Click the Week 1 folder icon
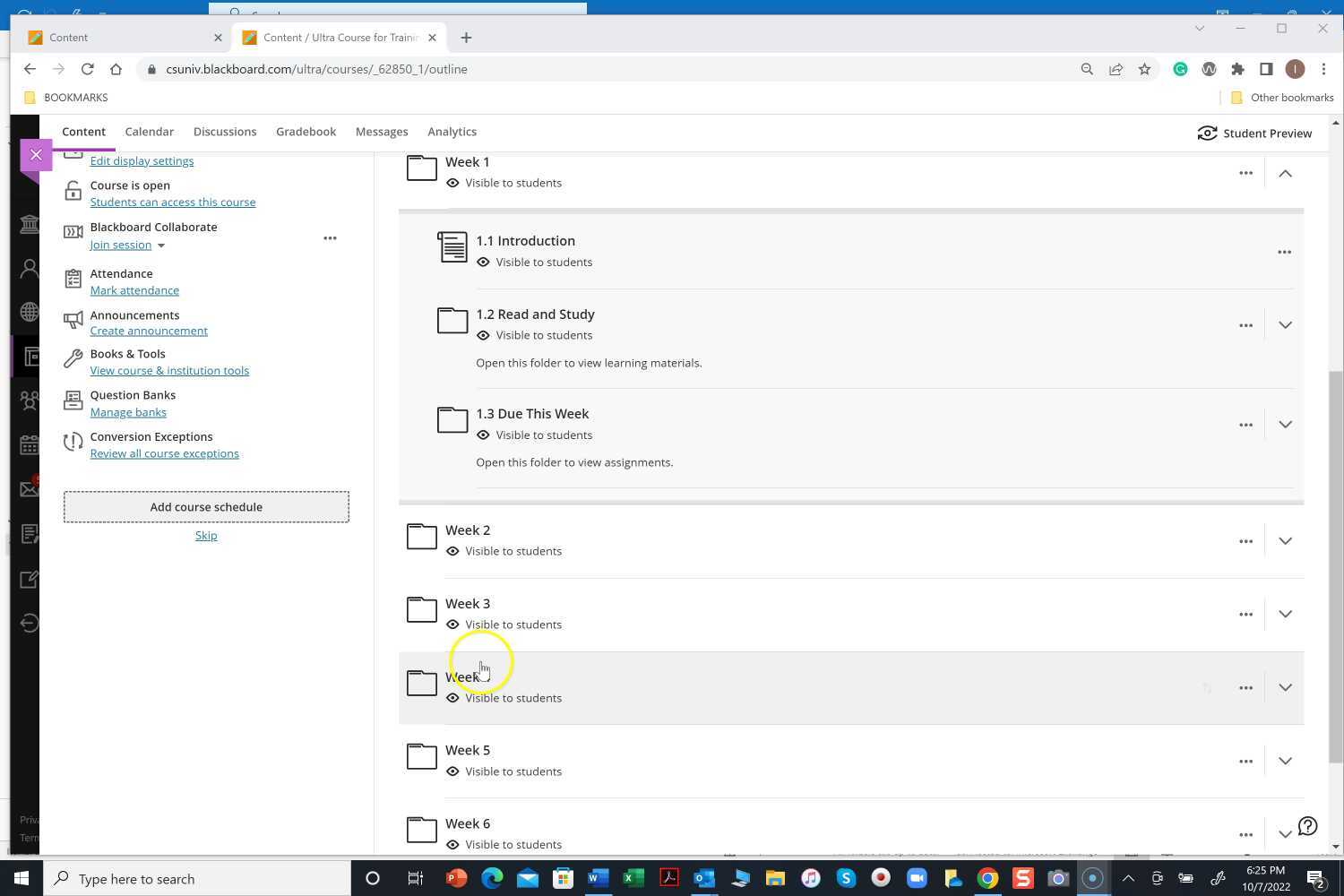The image size is (1344, 896). pyautogui.click(x=421, y=168)
